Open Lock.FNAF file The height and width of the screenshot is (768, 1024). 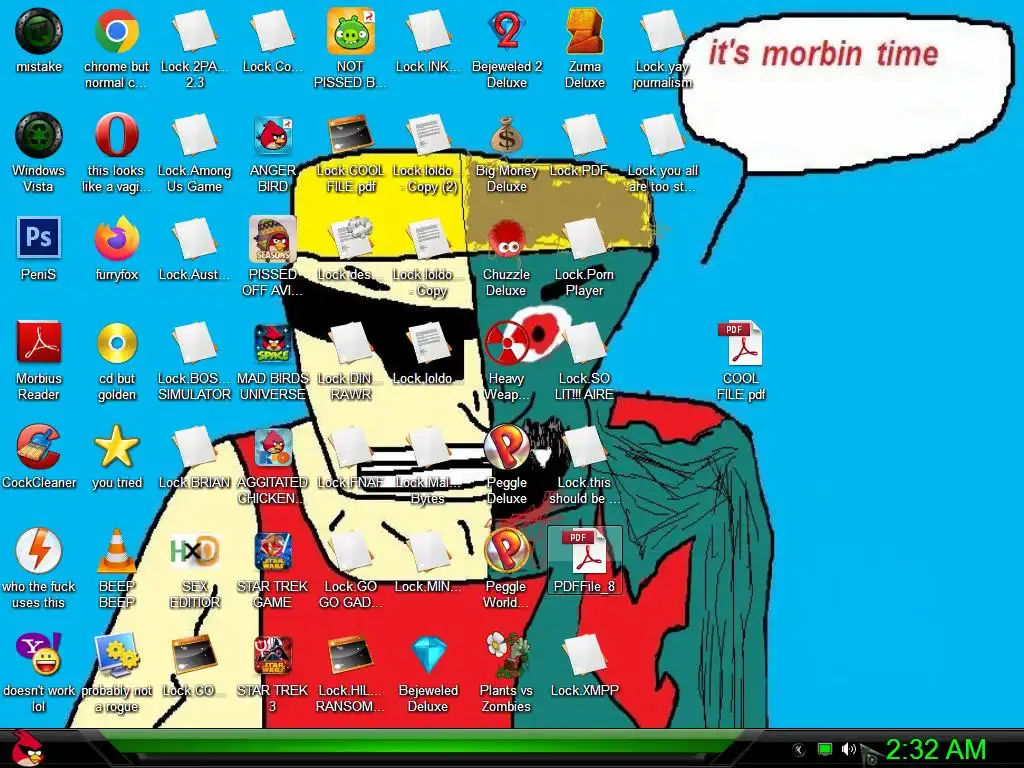[x=351, y=447]
